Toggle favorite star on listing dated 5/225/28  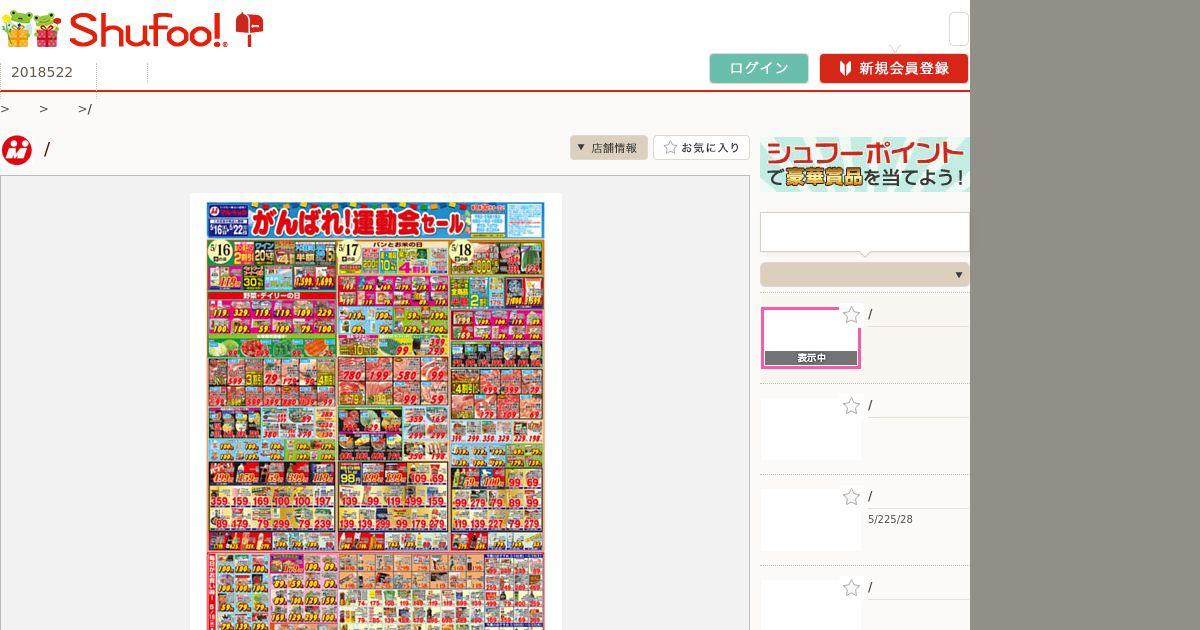click(x=851, y=497)
